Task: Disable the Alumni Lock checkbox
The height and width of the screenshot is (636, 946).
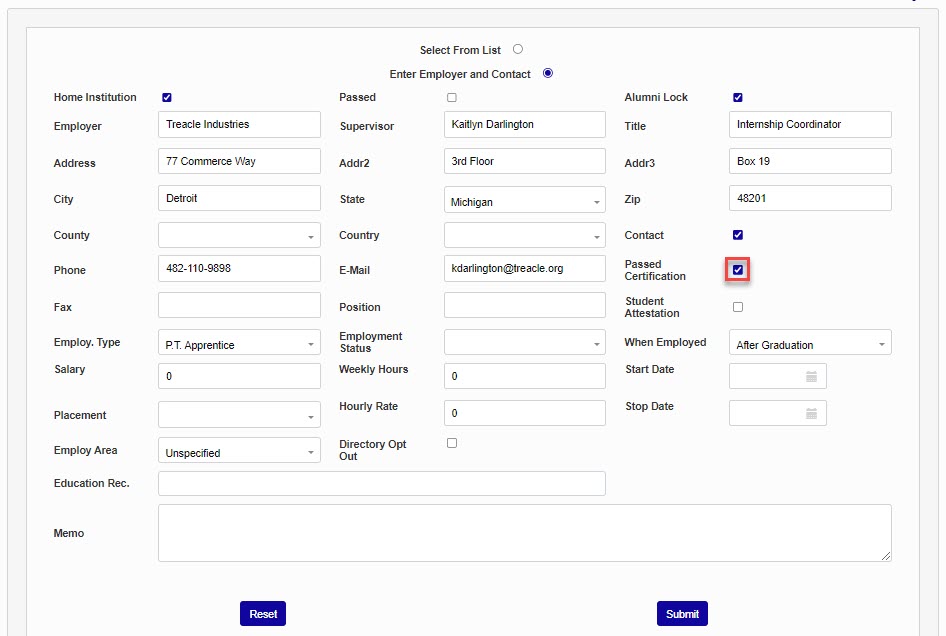Action: click(738, 98)
